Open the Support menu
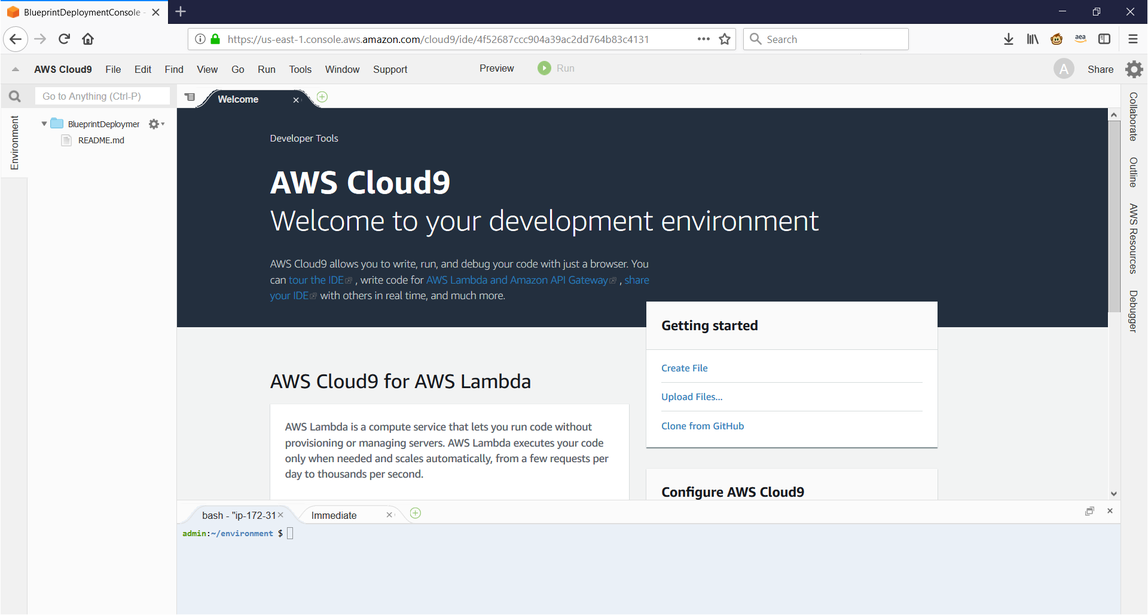 [390, 70]
